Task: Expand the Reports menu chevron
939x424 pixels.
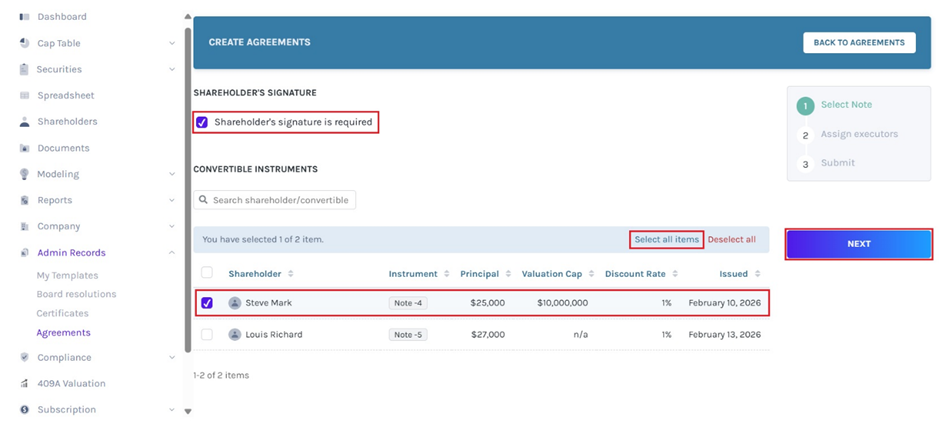Action: pyautogui.click(x=172, y=201)
